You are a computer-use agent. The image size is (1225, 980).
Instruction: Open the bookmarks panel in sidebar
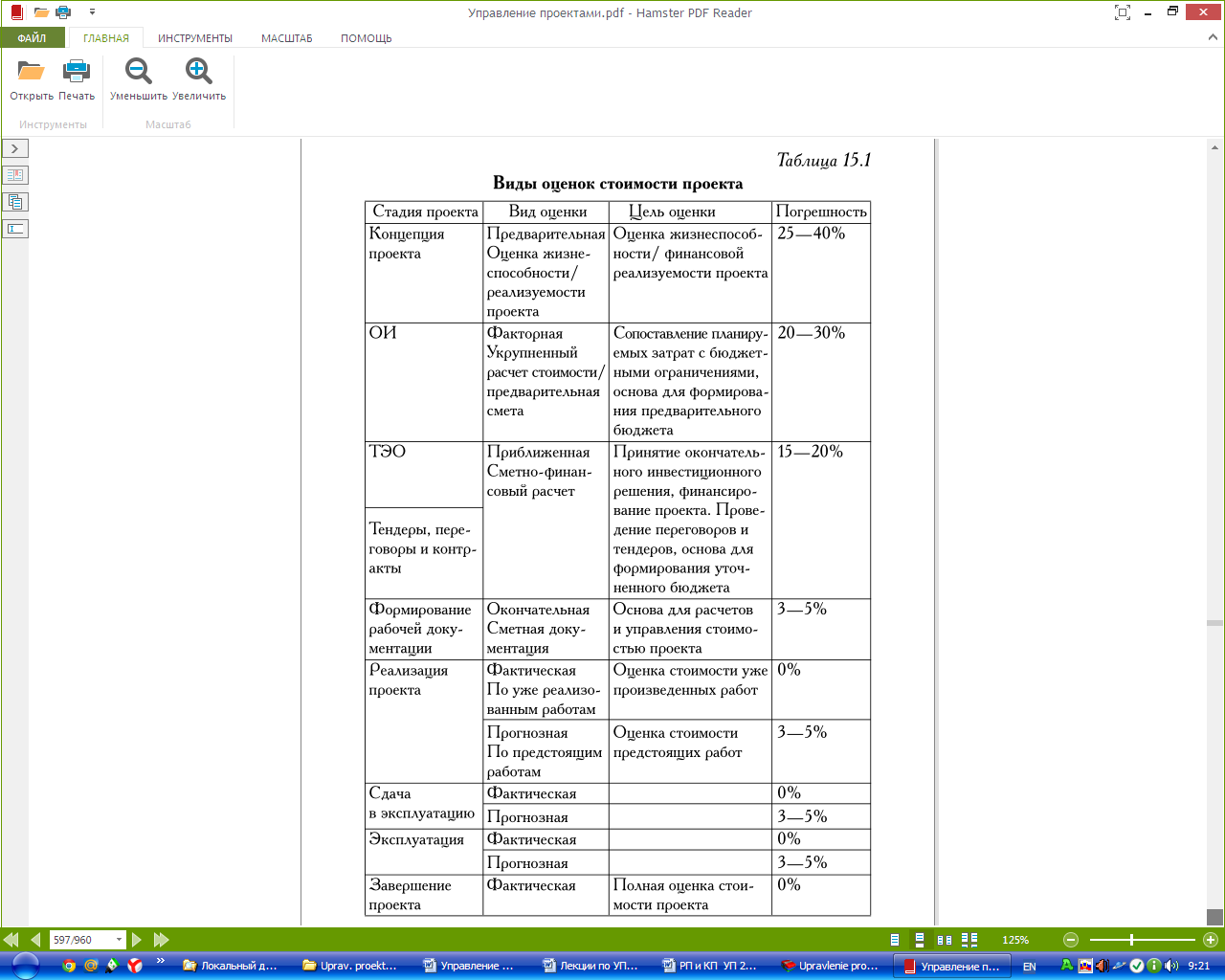click(x=15, y=175)
